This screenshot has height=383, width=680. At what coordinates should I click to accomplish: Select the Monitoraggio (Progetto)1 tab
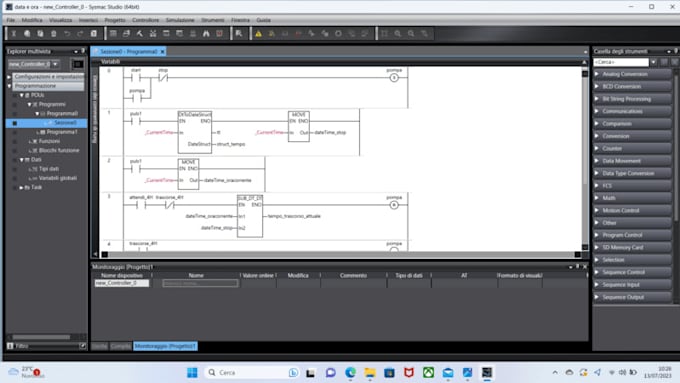[165, 346]
